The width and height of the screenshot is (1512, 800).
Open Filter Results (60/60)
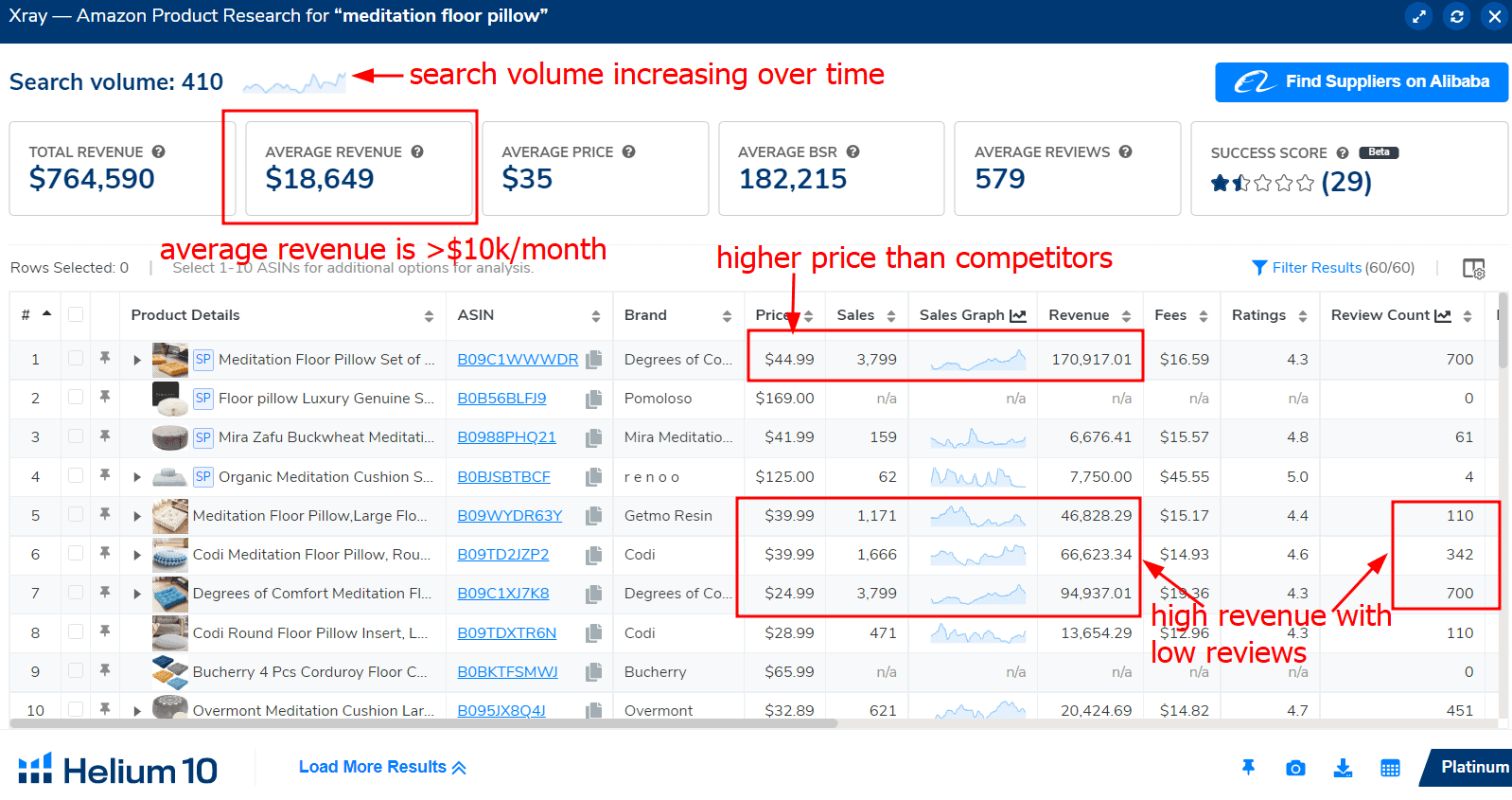[1333, 268]
